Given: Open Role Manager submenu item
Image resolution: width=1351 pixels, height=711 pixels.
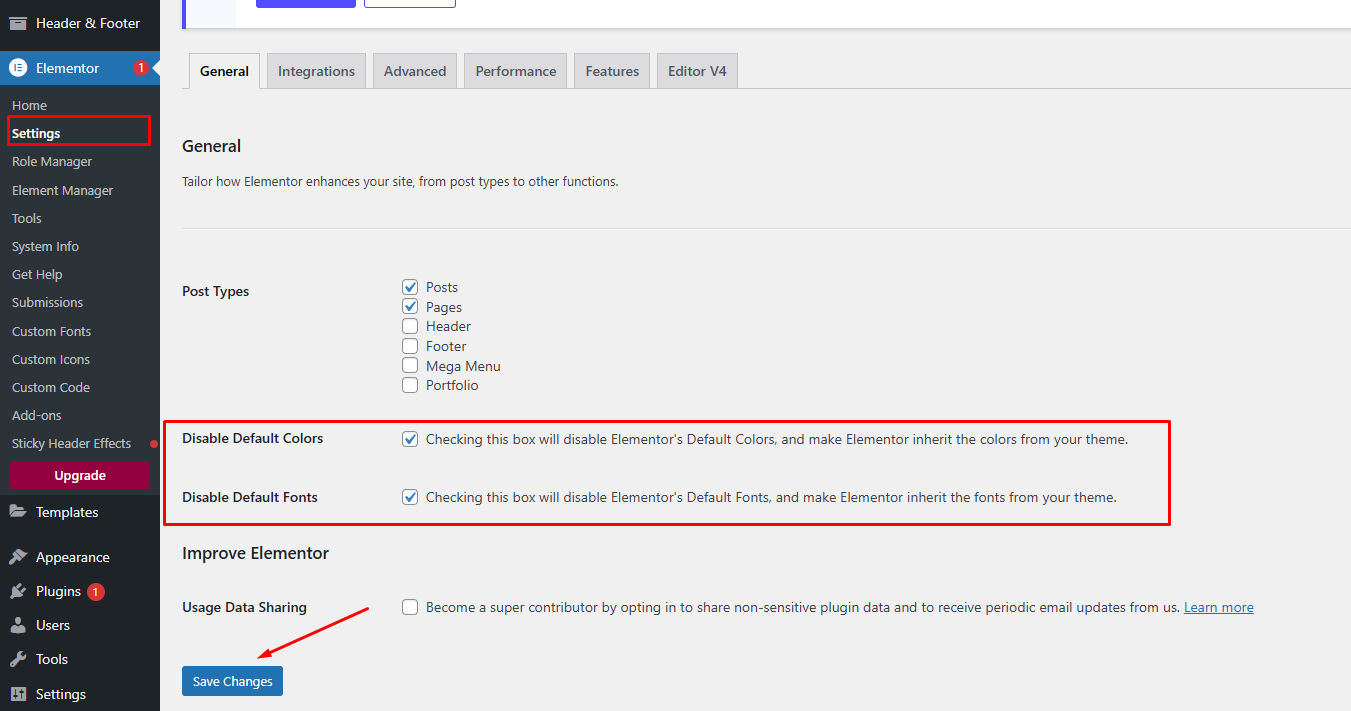Looking at the screenshot, I should pos(52,161).
